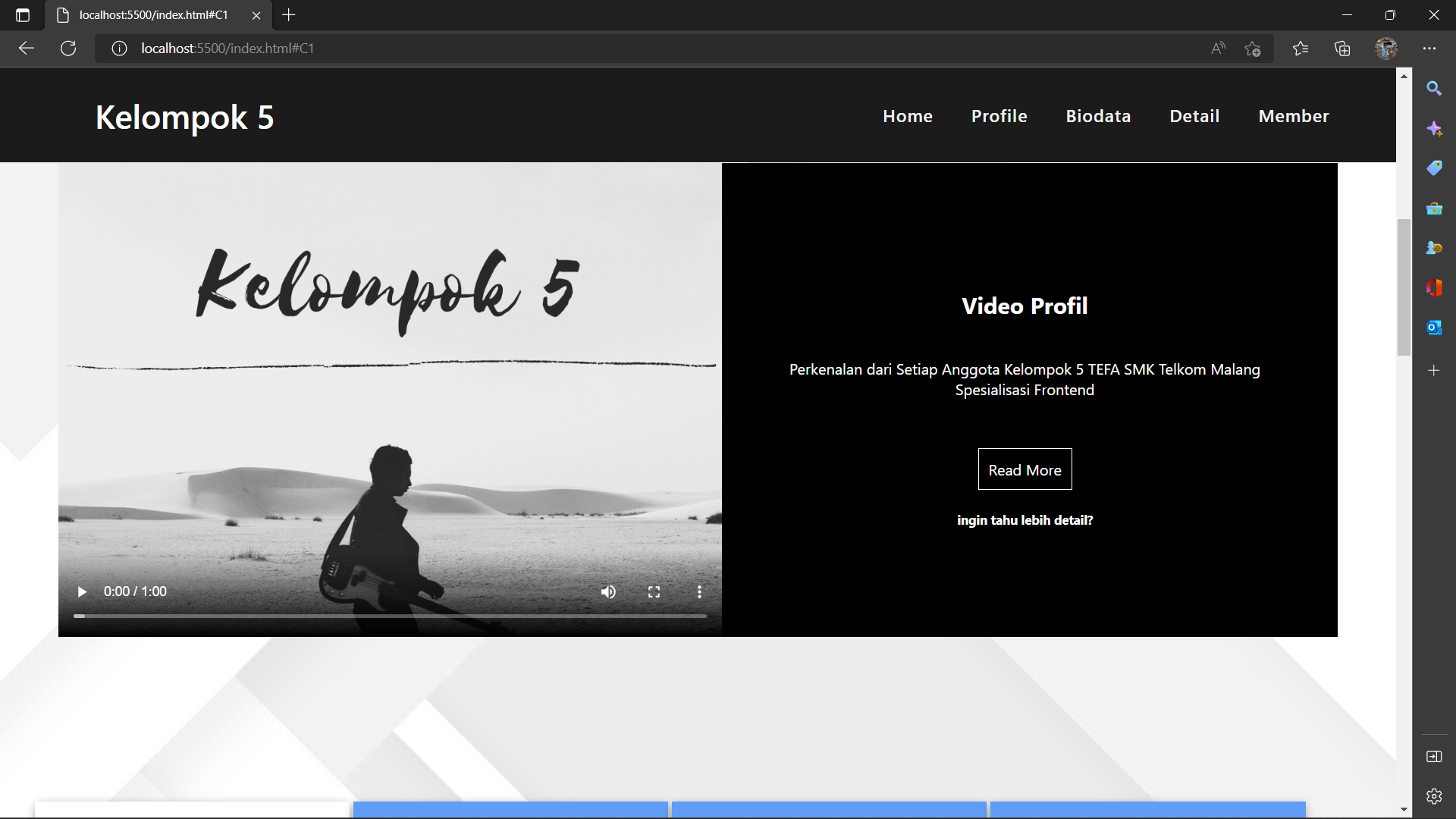Open the Edge settings menu

click(1429, 48)
